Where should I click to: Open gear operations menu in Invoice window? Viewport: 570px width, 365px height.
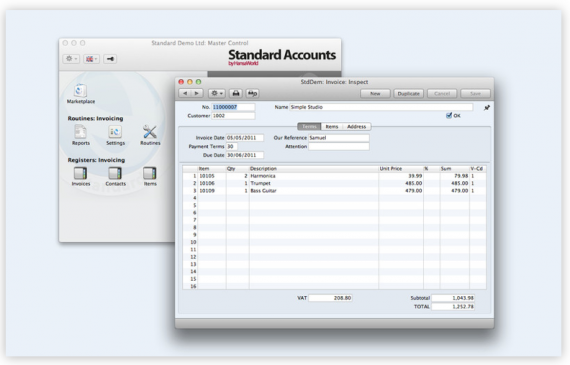217,93
